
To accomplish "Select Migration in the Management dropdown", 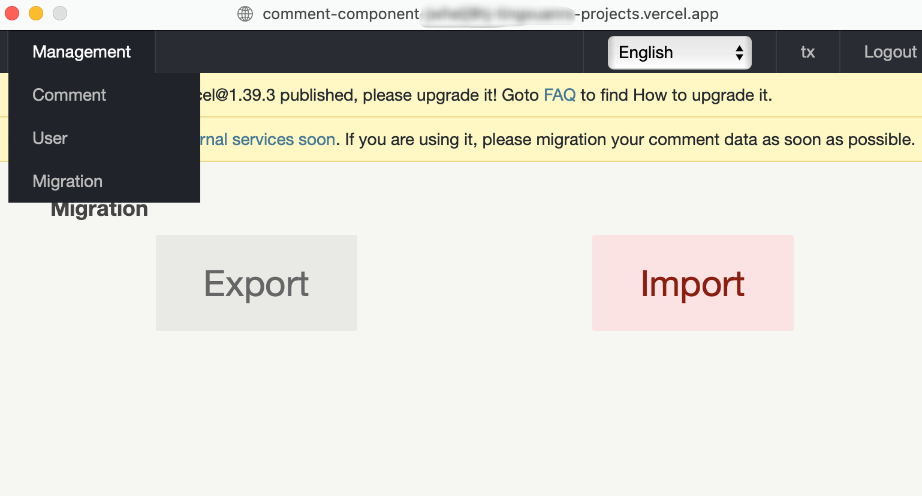I will pos(67,181).
